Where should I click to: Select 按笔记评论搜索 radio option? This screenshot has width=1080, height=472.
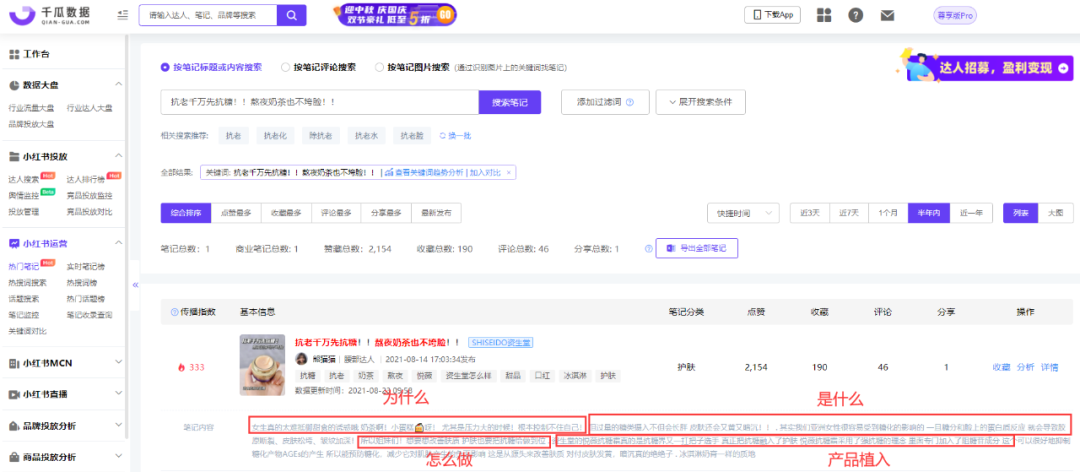point(286,68)
